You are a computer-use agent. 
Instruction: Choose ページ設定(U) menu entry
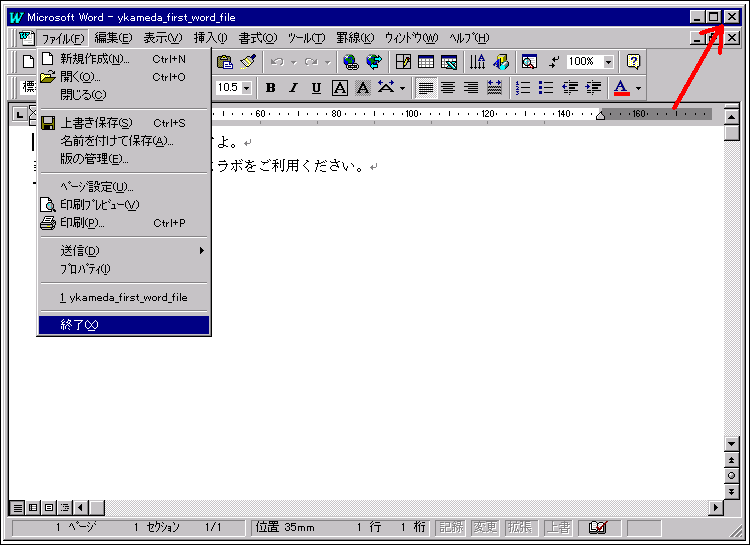click(124, 187)
